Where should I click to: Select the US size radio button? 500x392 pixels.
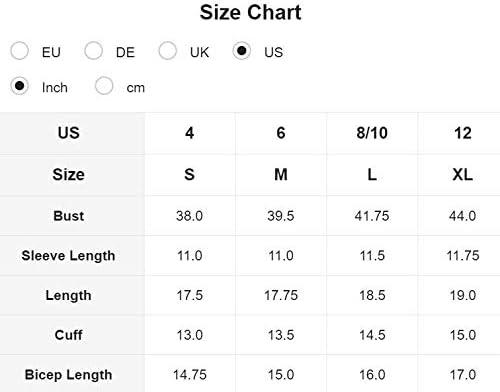(x=242, y=51)
